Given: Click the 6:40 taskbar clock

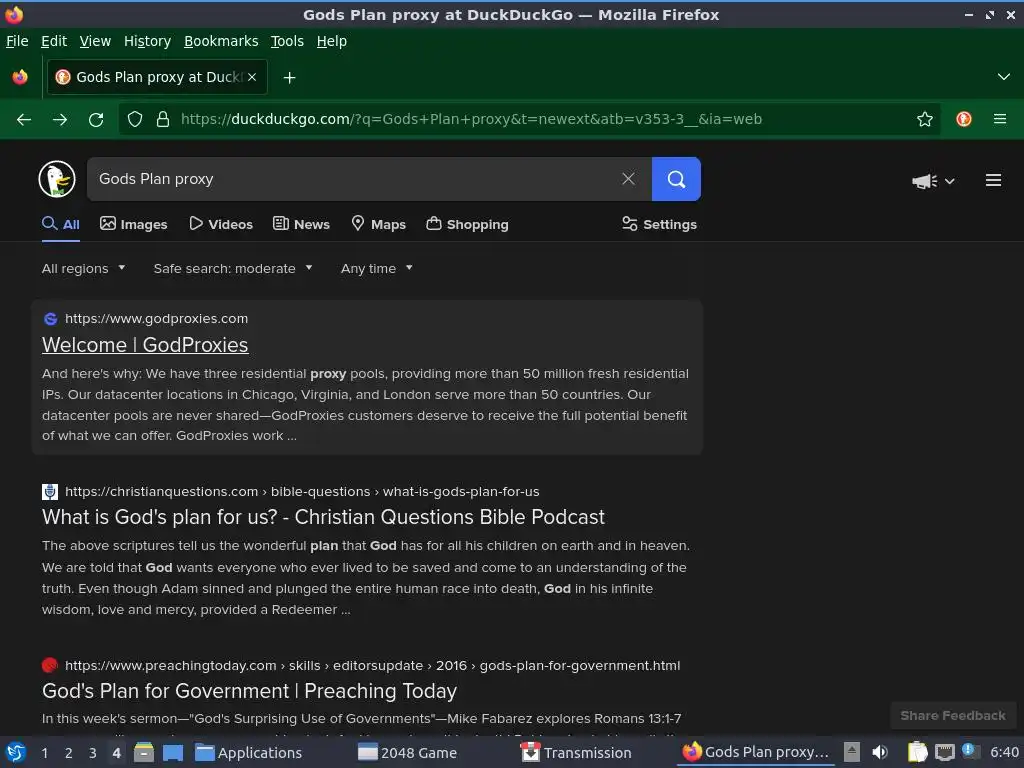Looking at the screenshot, I should coord(1004,752).
